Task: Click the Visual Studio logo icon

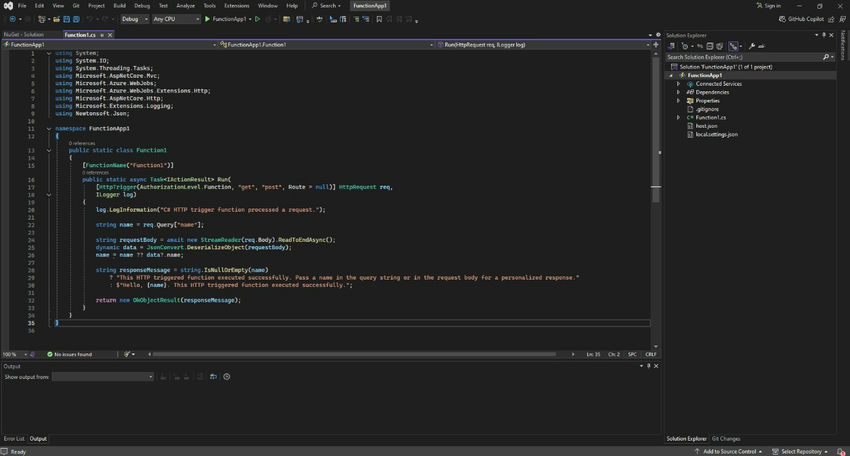Action: pyautogui.click(x=7, y=5)
